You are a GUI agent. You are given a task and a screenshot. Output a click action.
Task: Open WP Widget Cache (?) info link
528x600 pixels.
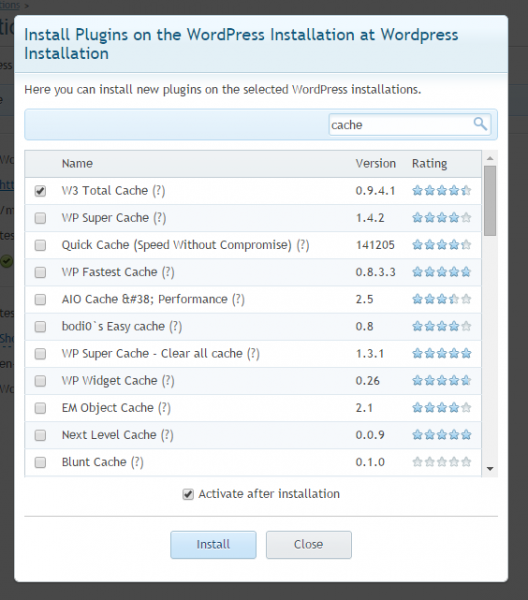[168, 381]
